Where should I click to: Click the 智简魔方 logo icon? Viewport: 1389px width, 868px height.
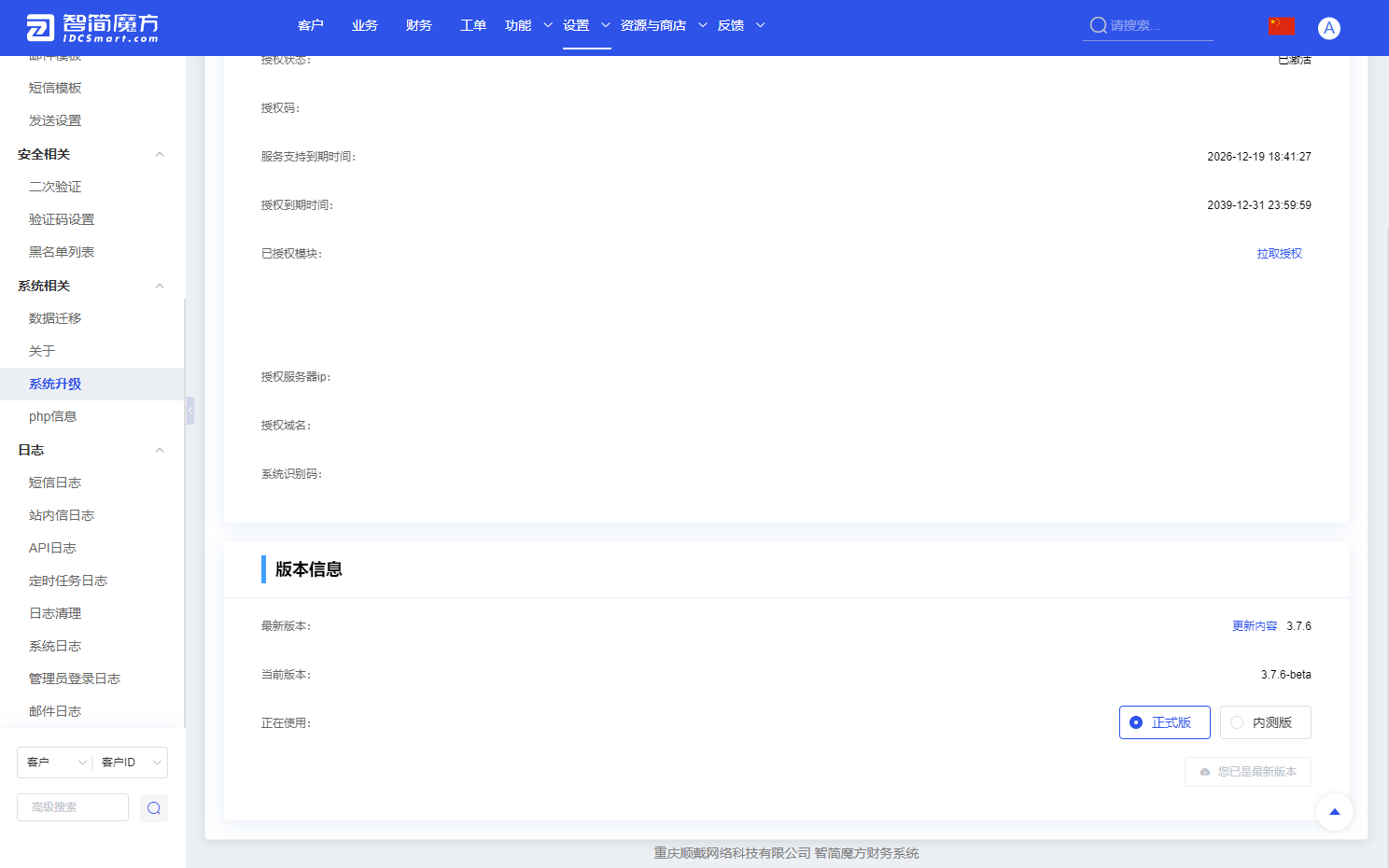pyautogui.click(x=38, y=27)
